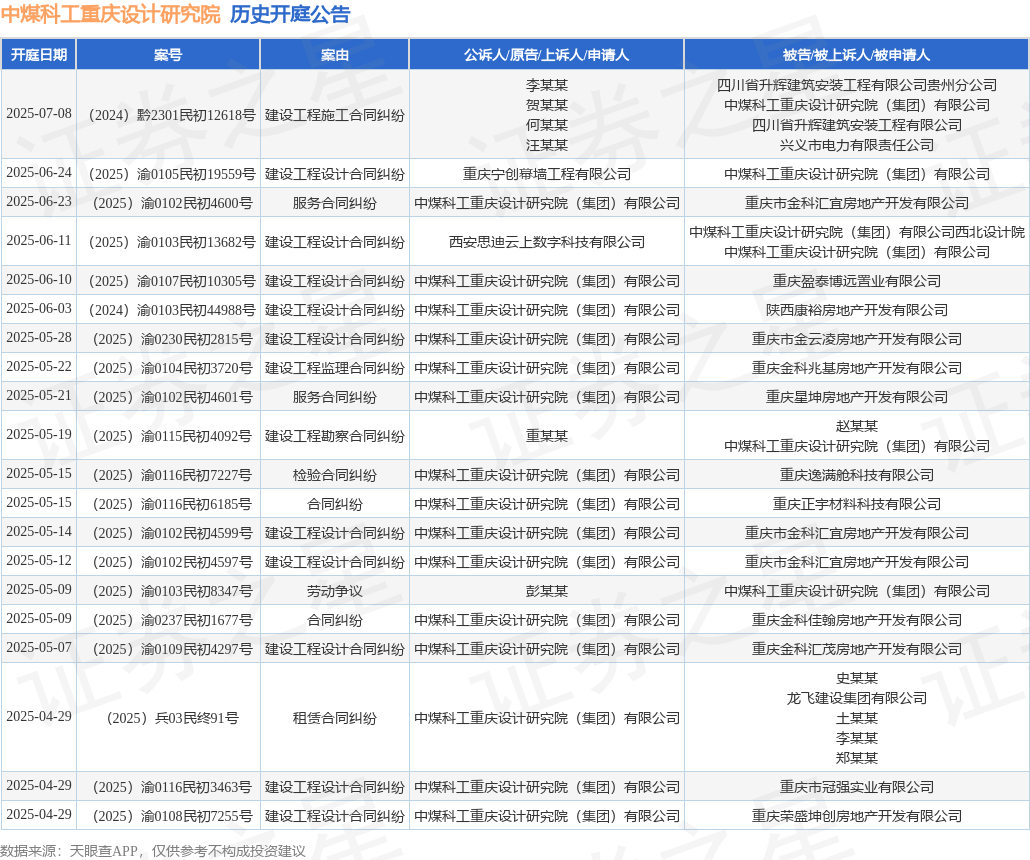Click cause 租赁合同纠纷
Viewport: 1030px width, 860px height.
pyautogui.click(x=334, y=718)
